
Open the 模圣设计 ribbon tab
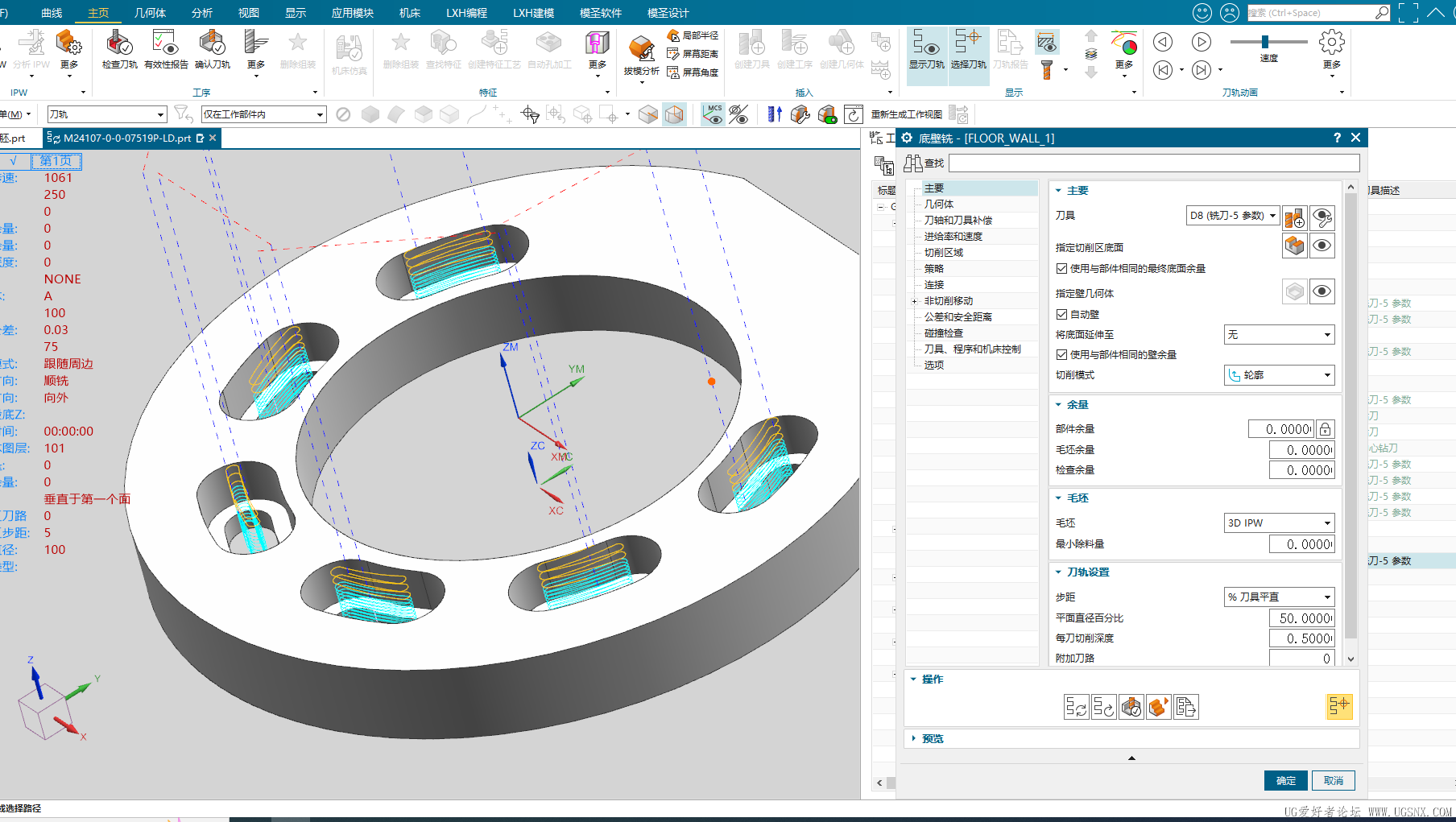pyautogui.click(x=668, y=13)
